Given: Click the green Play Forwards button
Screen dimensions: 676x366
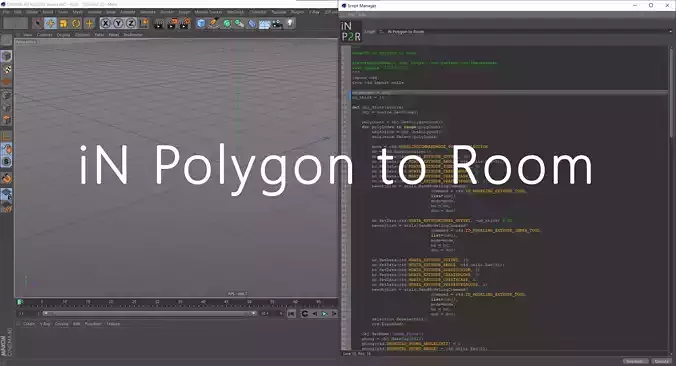Looking at the screenshot, I should [x=325, y=314].
